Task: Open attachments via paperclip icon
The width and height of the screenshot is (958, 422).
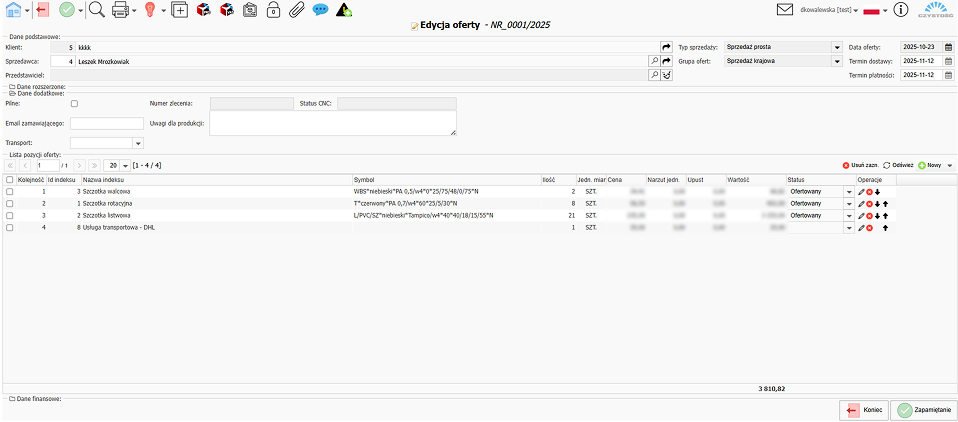Action: pos(296,9)
